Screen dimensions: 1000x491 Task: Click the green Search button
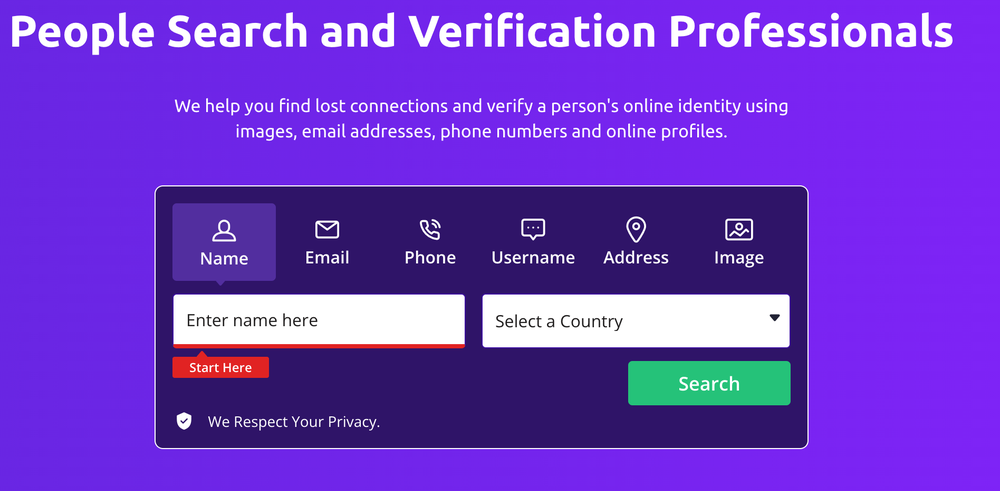point(709,383)
